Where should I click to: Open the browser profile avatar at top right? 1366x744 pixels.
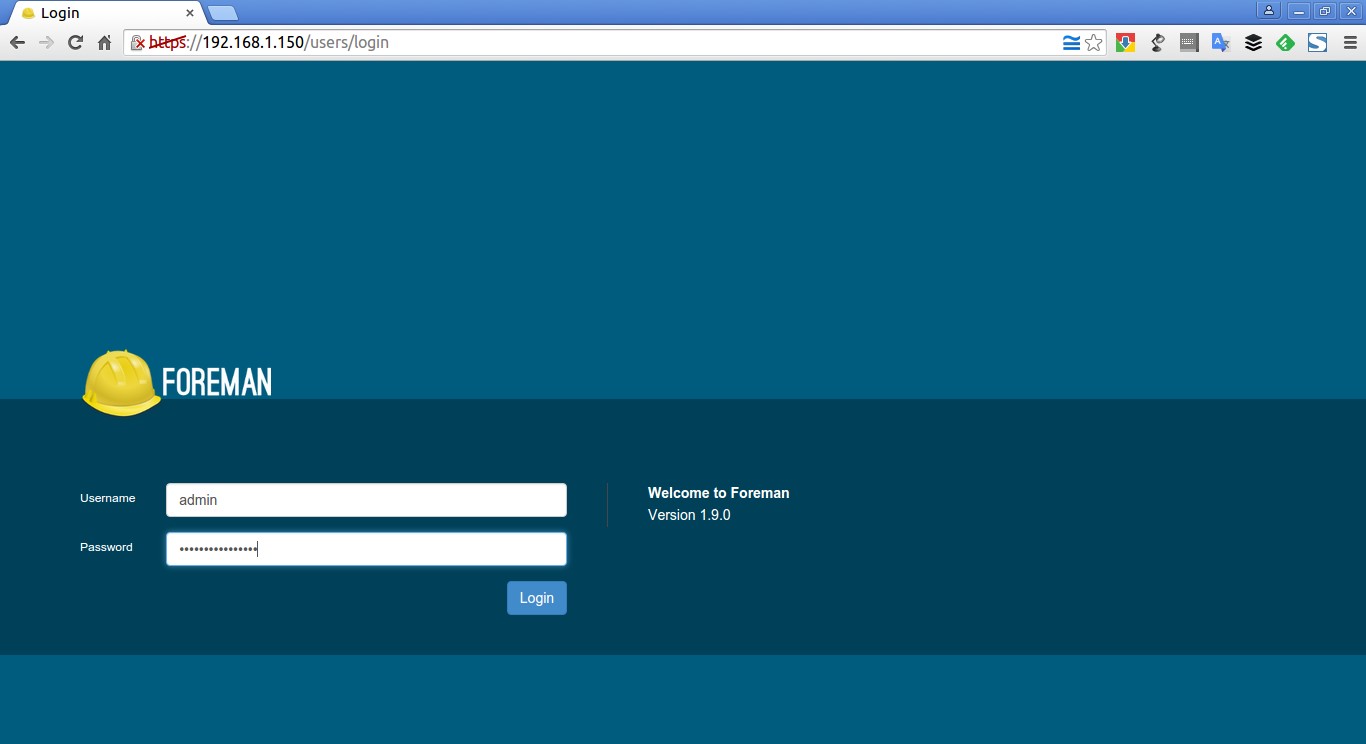click(x=1267, y=11)
